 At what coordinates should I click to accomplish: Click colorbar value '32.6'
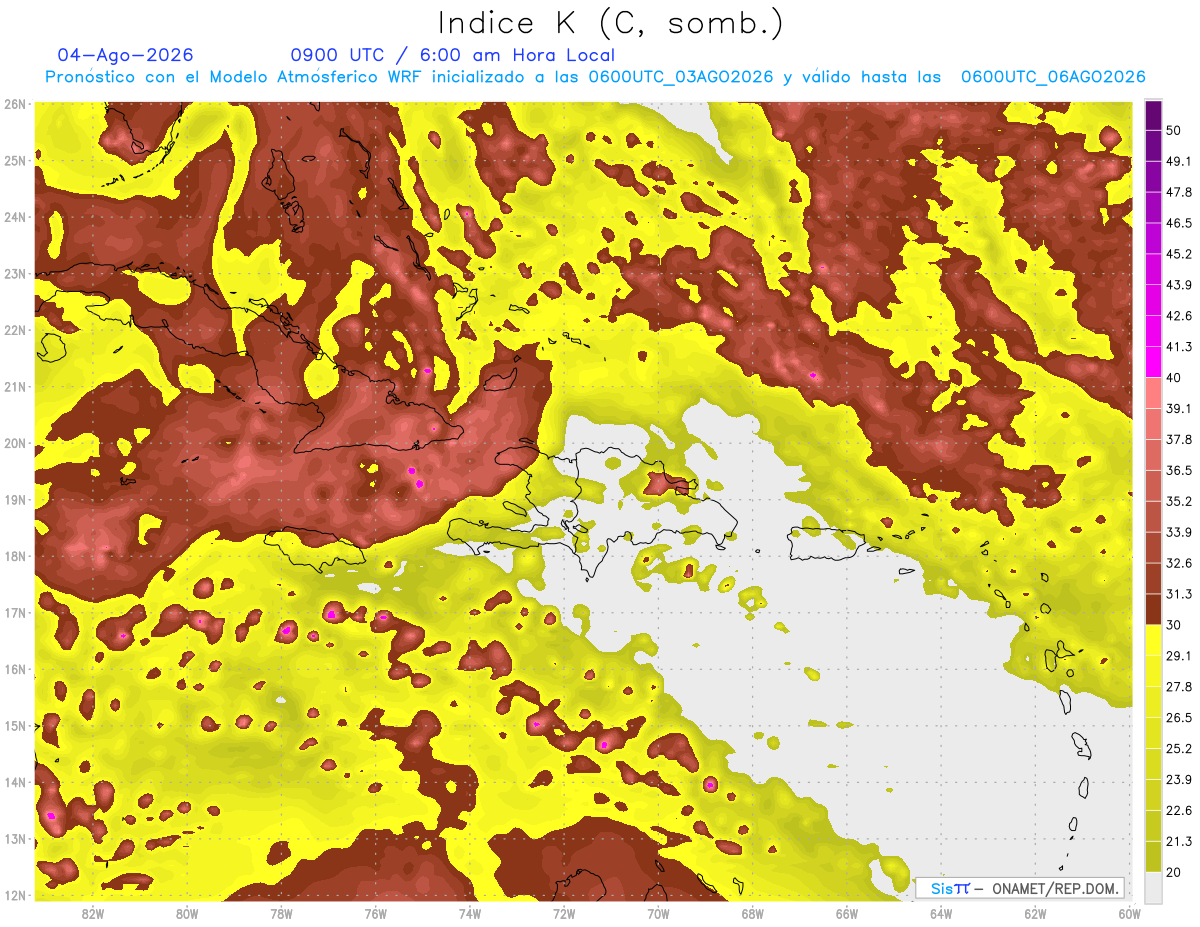click(x=1178, y=563)
